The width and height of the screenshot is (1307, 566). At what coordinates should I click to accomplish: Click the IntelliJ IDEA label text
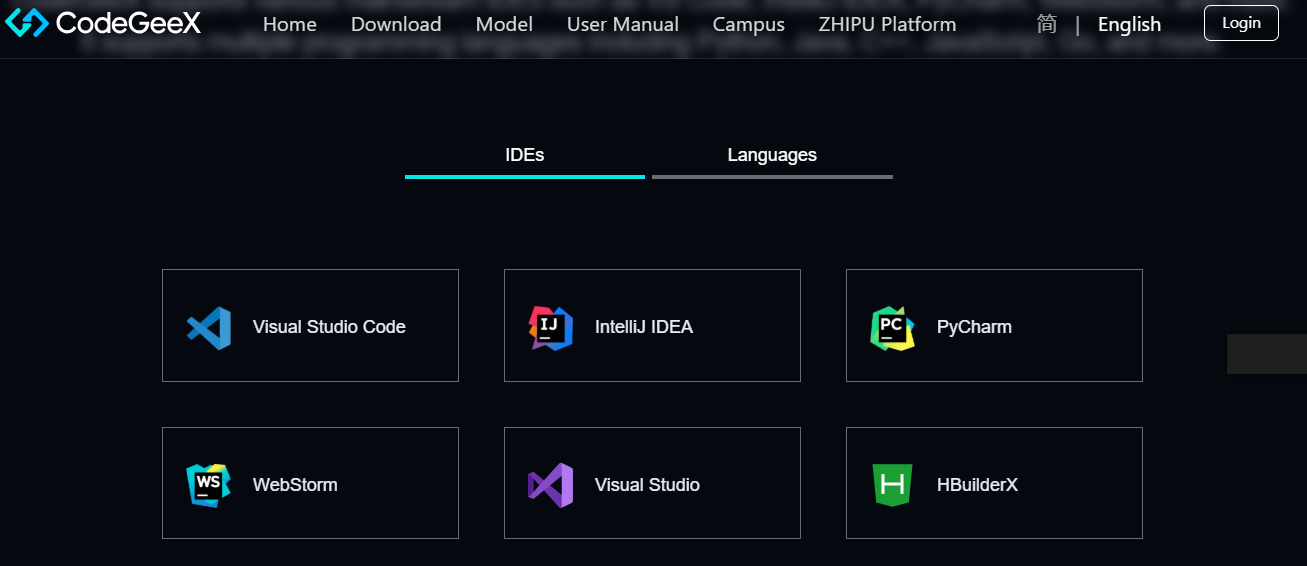[x=644, y=327]
